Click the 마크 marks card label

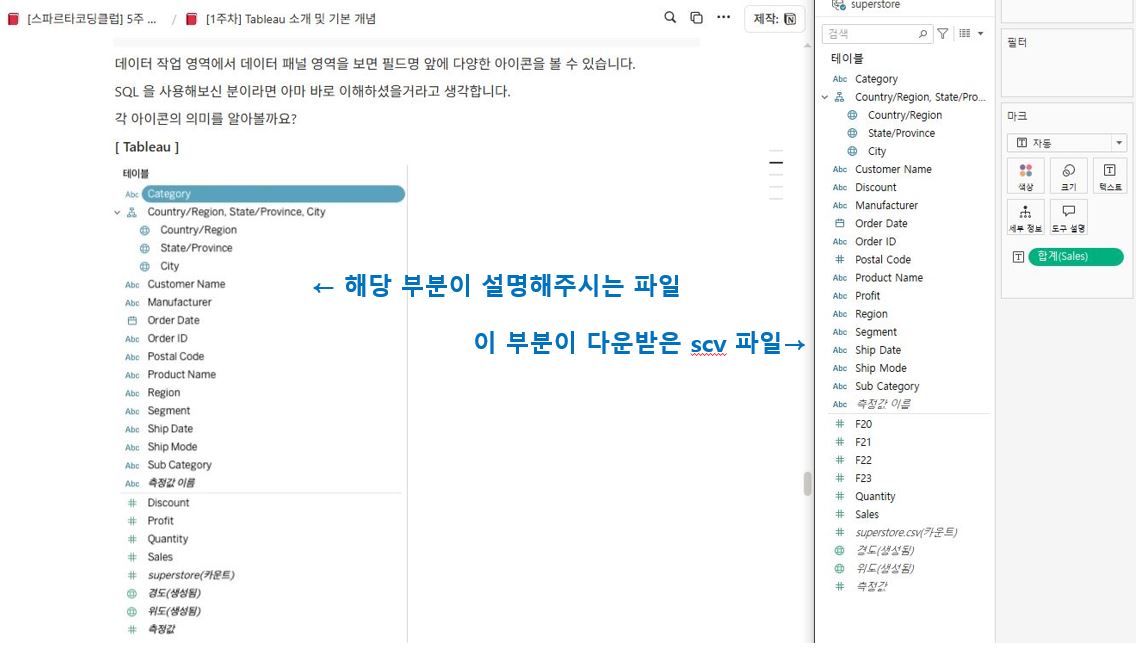(x=1017, y=116)
